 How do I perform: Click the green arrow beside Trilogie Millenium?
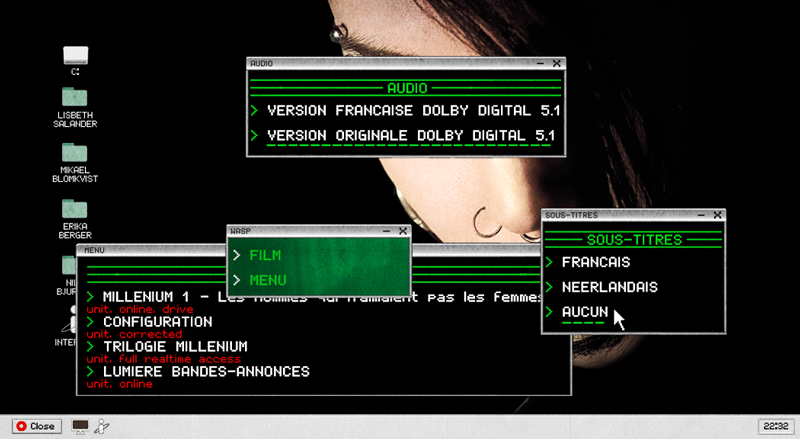(91, 347)
